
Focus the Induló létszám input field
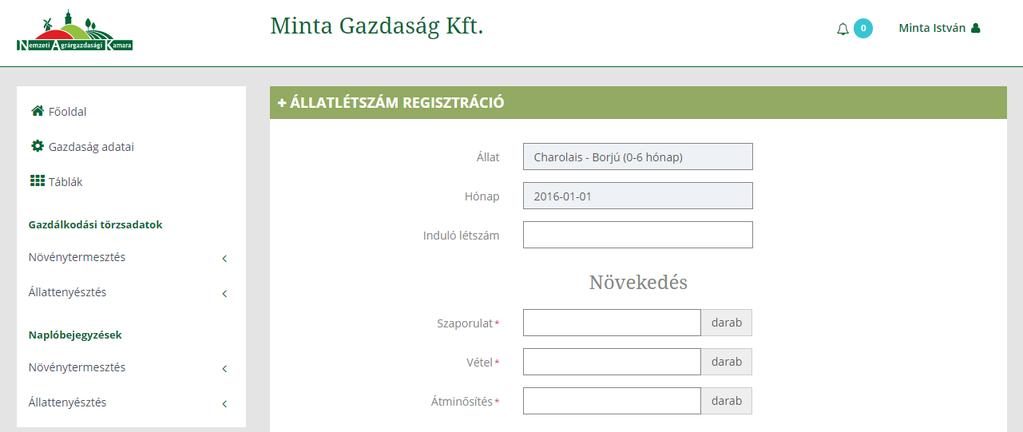(637, 235)
